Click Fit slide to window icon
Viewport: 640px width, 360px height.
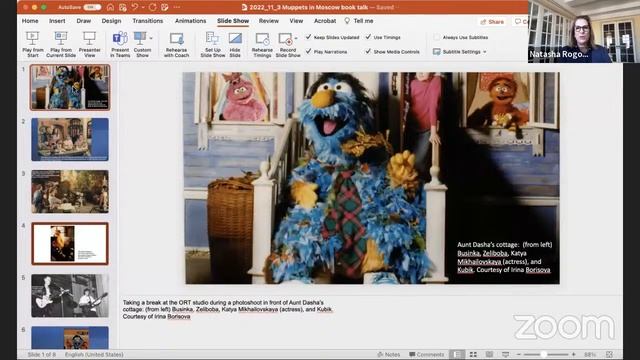pos(609,354)
